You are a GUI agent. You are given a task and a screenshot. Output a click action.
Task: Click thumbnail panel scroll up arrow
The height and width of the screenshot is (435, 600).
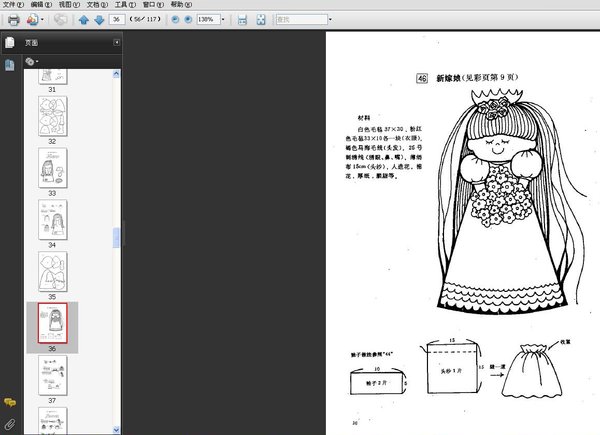click(x=116, y=74)
